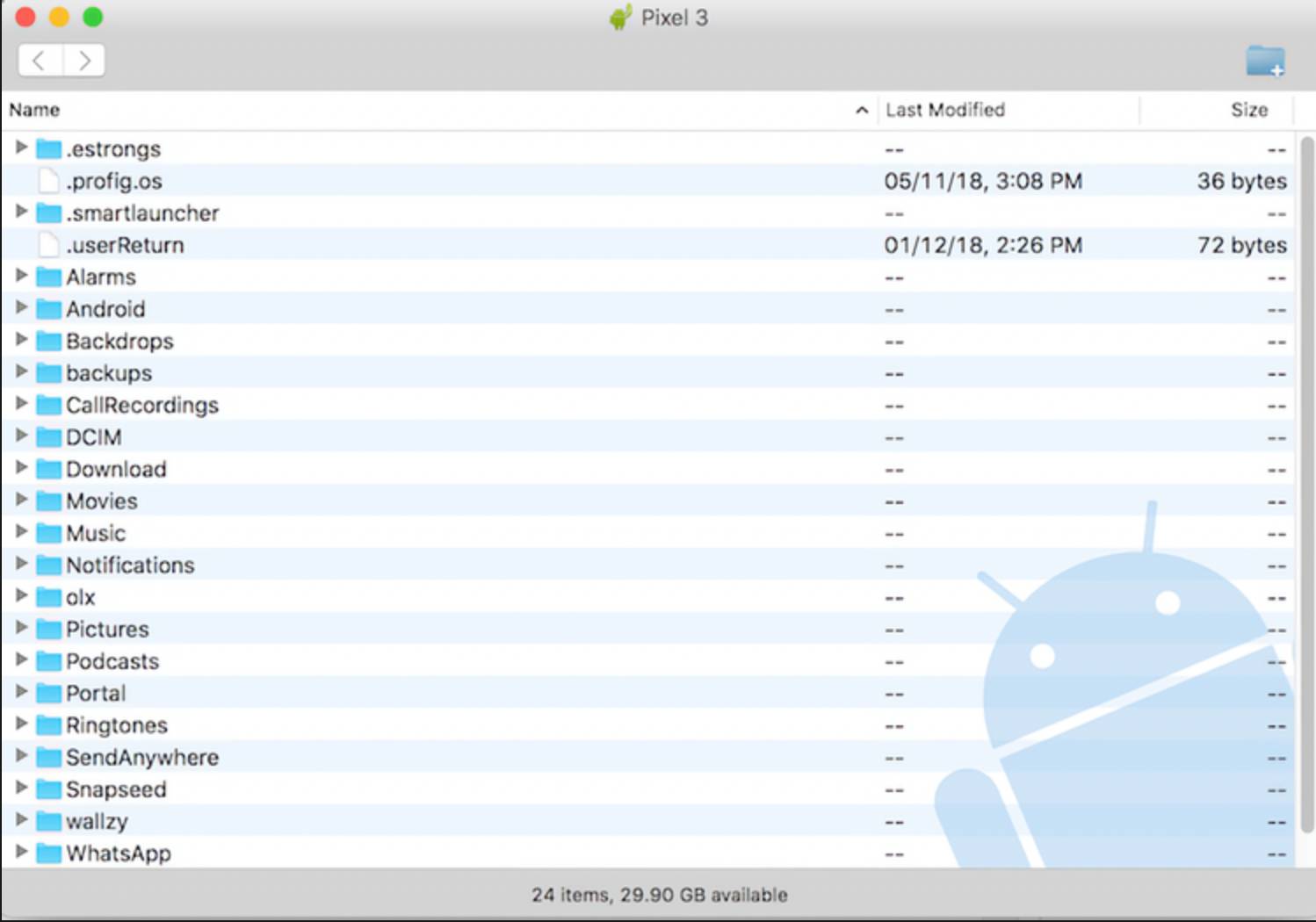
Task: Click the storage status bar text
Action: (x=658, y=894)
